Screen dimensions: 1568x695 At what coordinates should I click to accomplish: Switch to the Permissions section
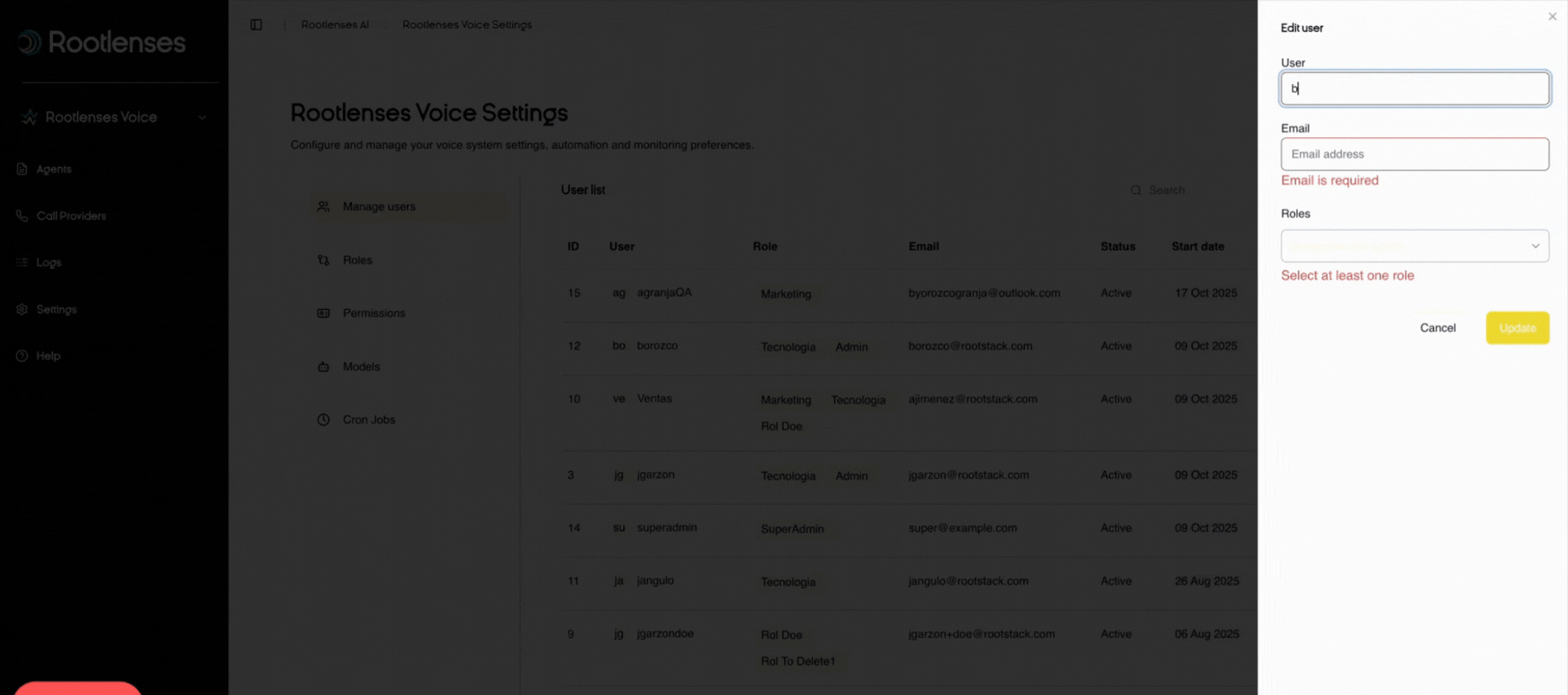coord(373,314)
